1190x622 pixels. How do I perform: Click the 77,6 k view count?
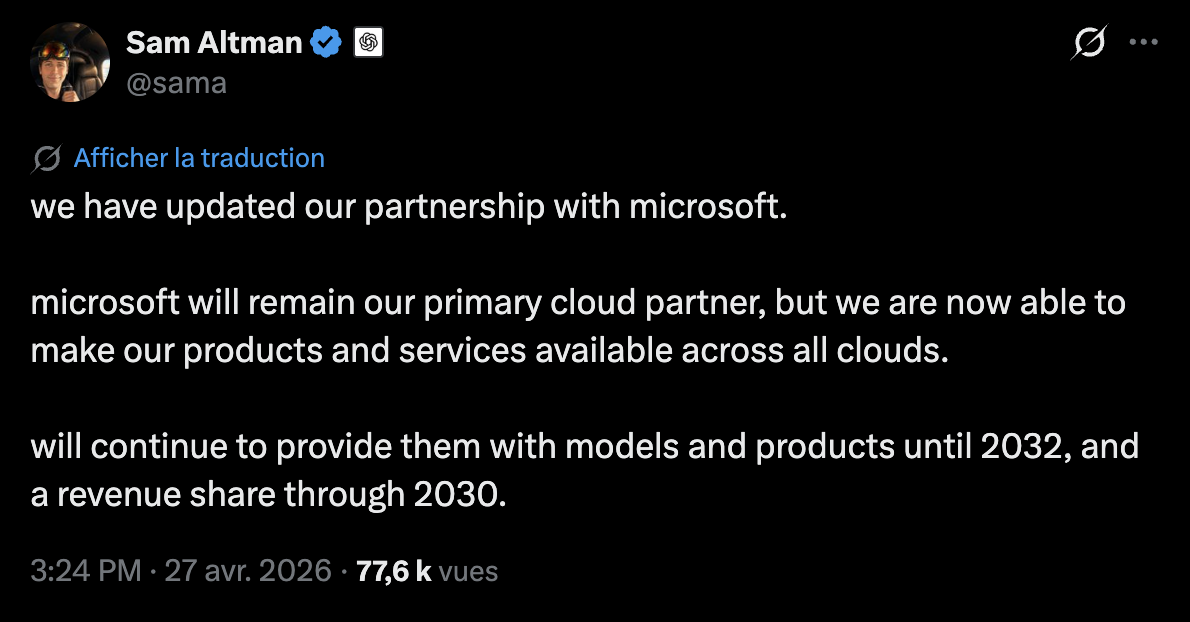[393, 571]
